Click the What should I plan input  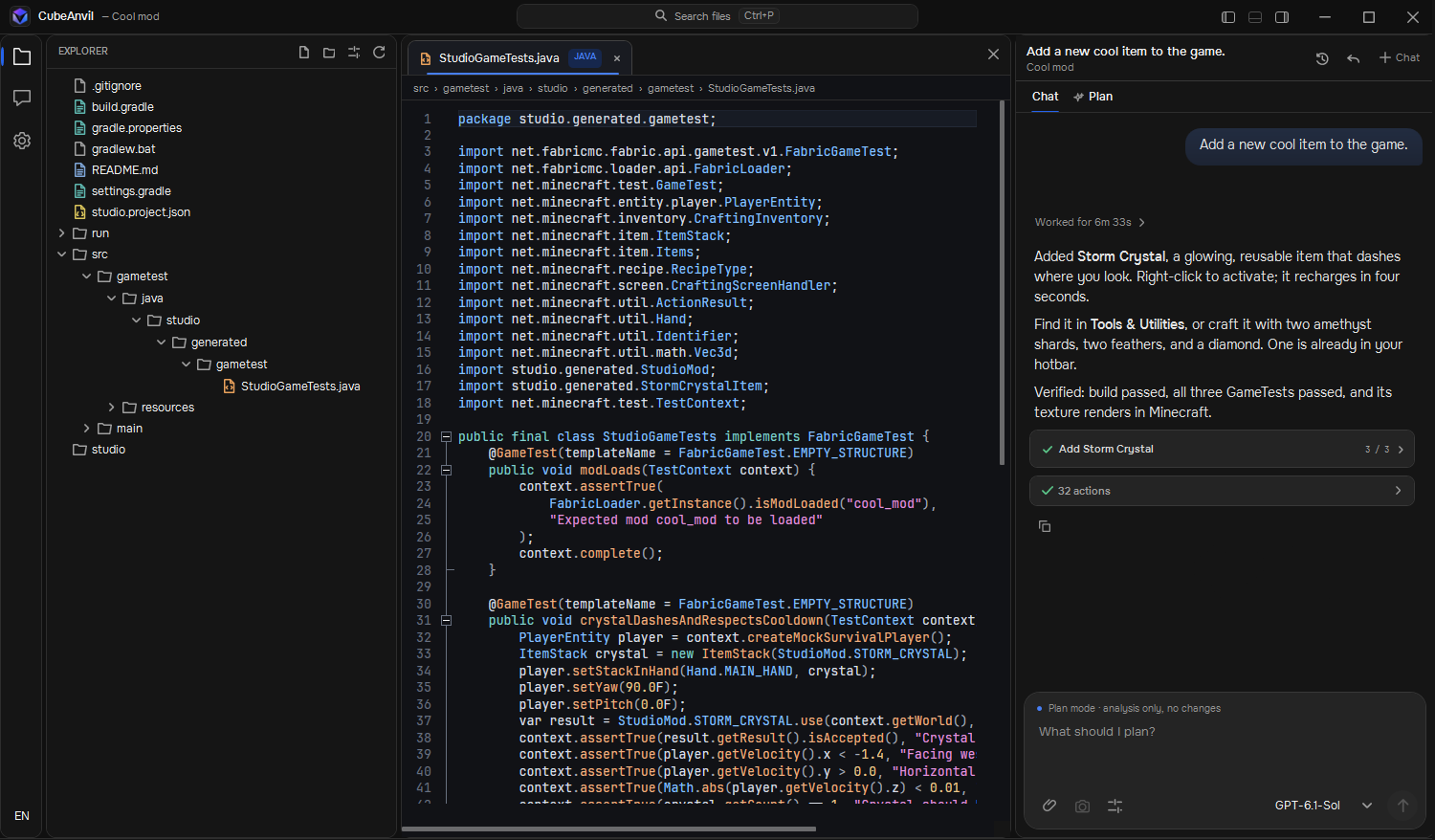point(1225,732)
